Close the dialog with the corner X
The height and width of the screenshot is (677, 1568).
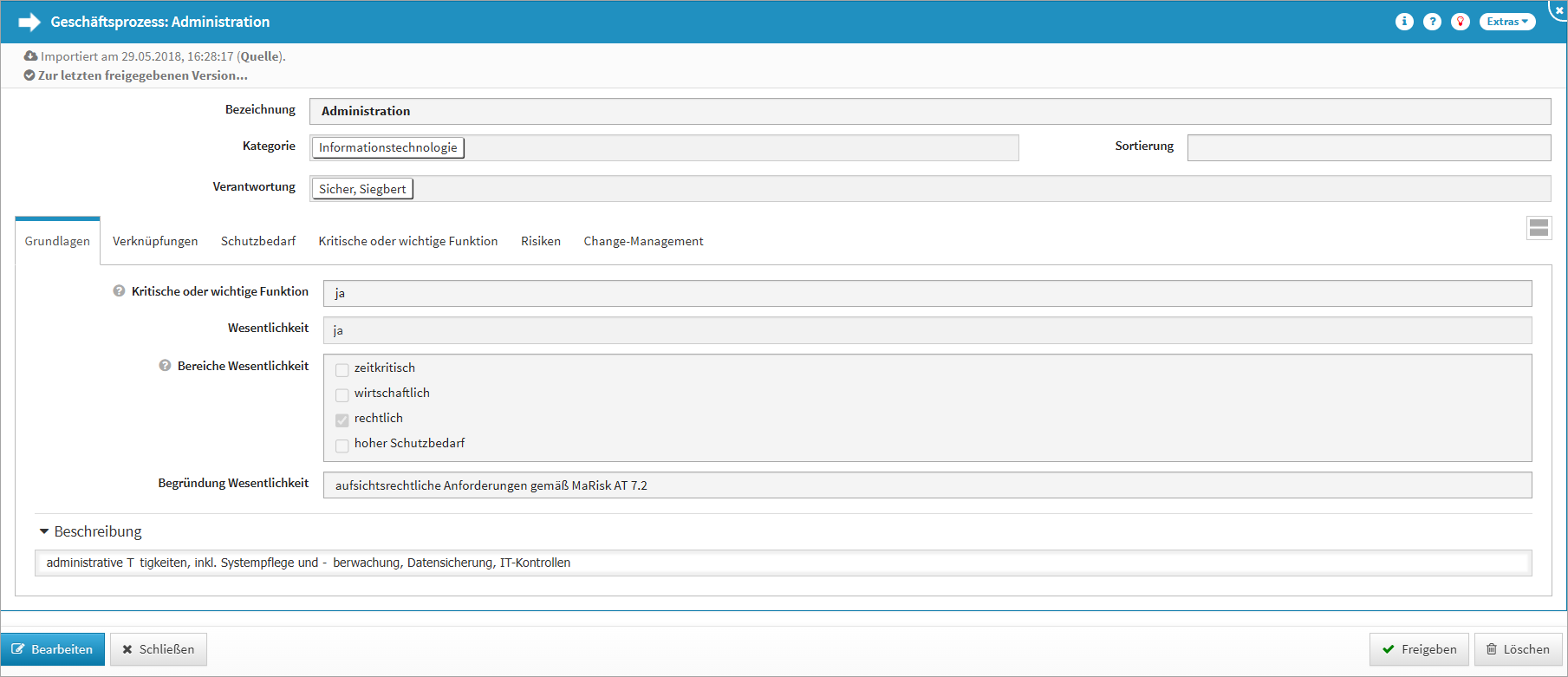click(x=1558, y=10)
